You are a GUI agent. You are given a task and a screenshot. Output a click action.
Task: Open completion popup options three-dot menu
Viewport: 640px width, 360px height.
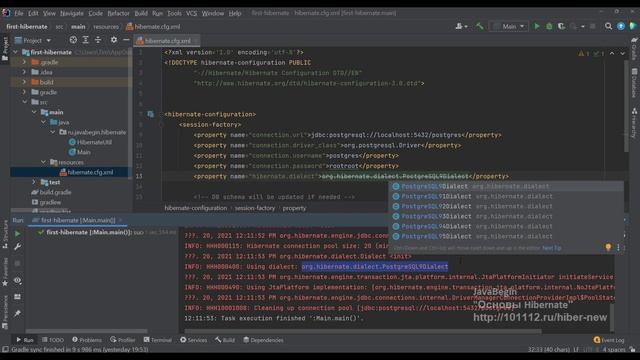tap(618, 247)
